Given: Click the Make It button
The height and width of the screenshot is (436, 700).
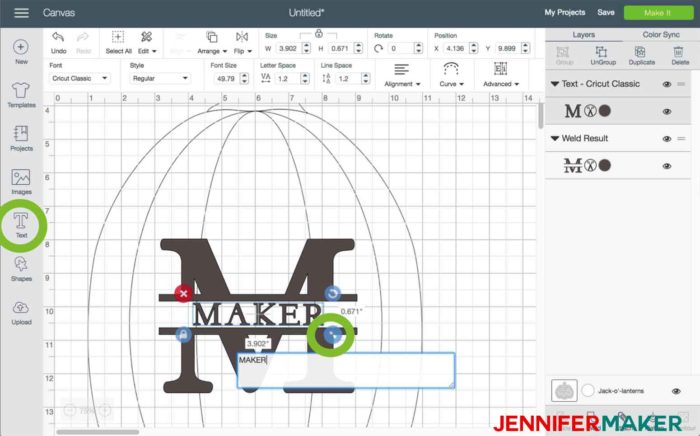Looking at the screenshot, I should [658, 12].
